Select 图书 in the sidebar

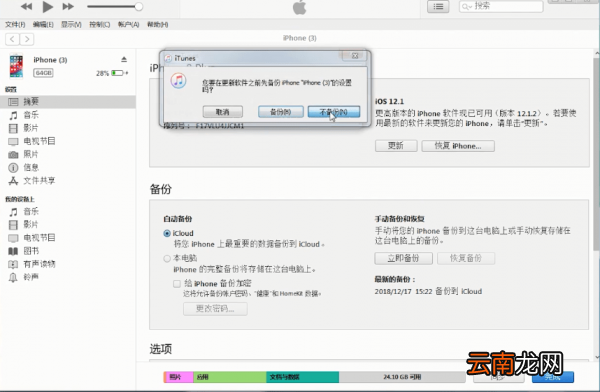(68, 251)
